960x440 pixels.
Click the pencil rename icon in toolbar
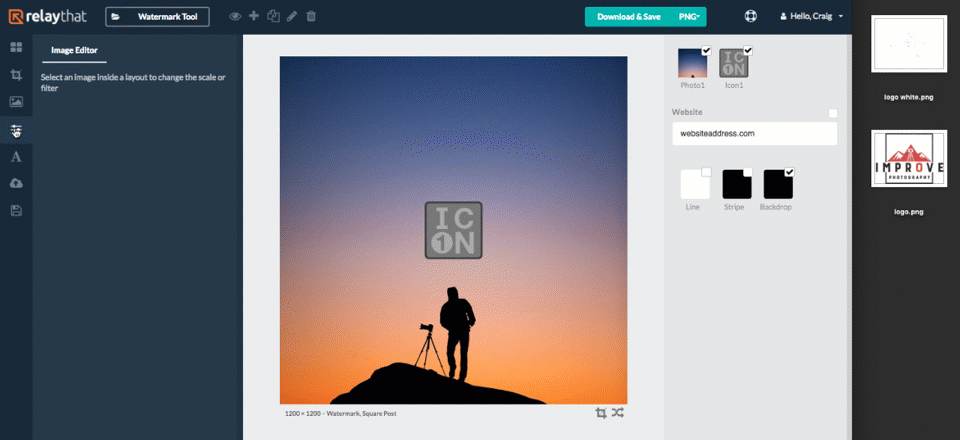click(x=292, y=17)
